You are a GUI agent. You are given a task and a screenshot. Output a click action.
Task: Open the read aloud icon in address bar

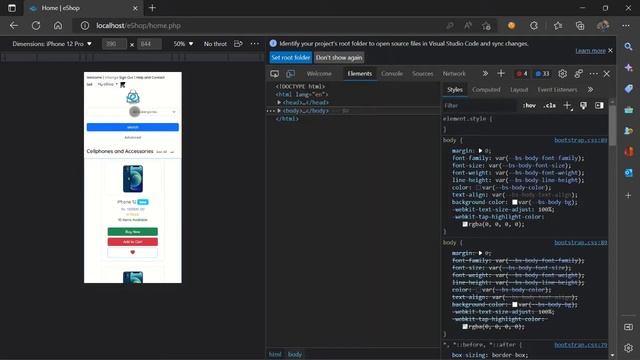click(468, 25)
